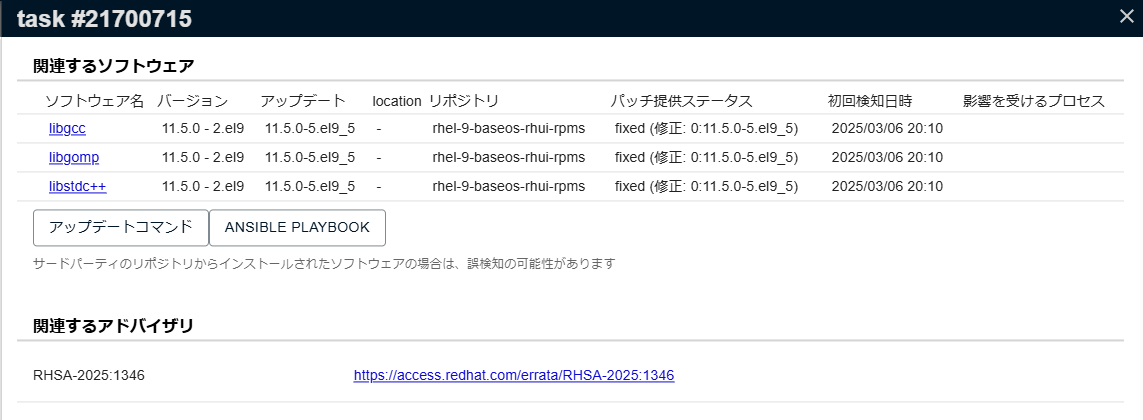
Task: Click the libstdc++ first detection date
Action: pos(887,187)
